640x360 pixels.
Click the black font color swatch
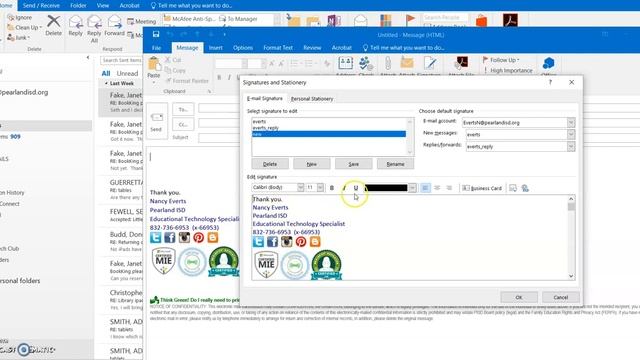click(x=386, y=188)
